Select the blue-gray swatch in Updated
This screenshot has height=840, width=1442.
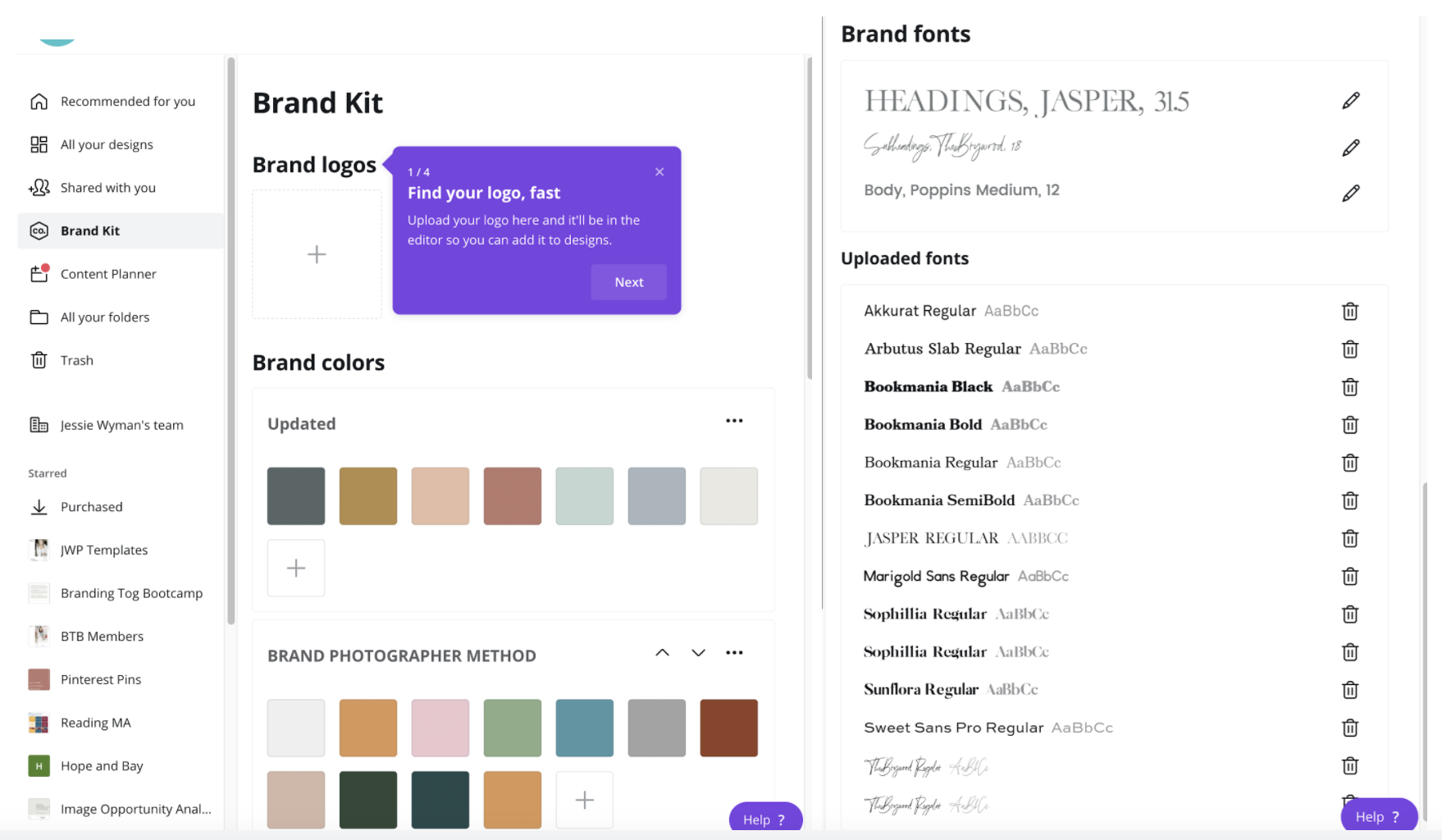coord(657,496)
